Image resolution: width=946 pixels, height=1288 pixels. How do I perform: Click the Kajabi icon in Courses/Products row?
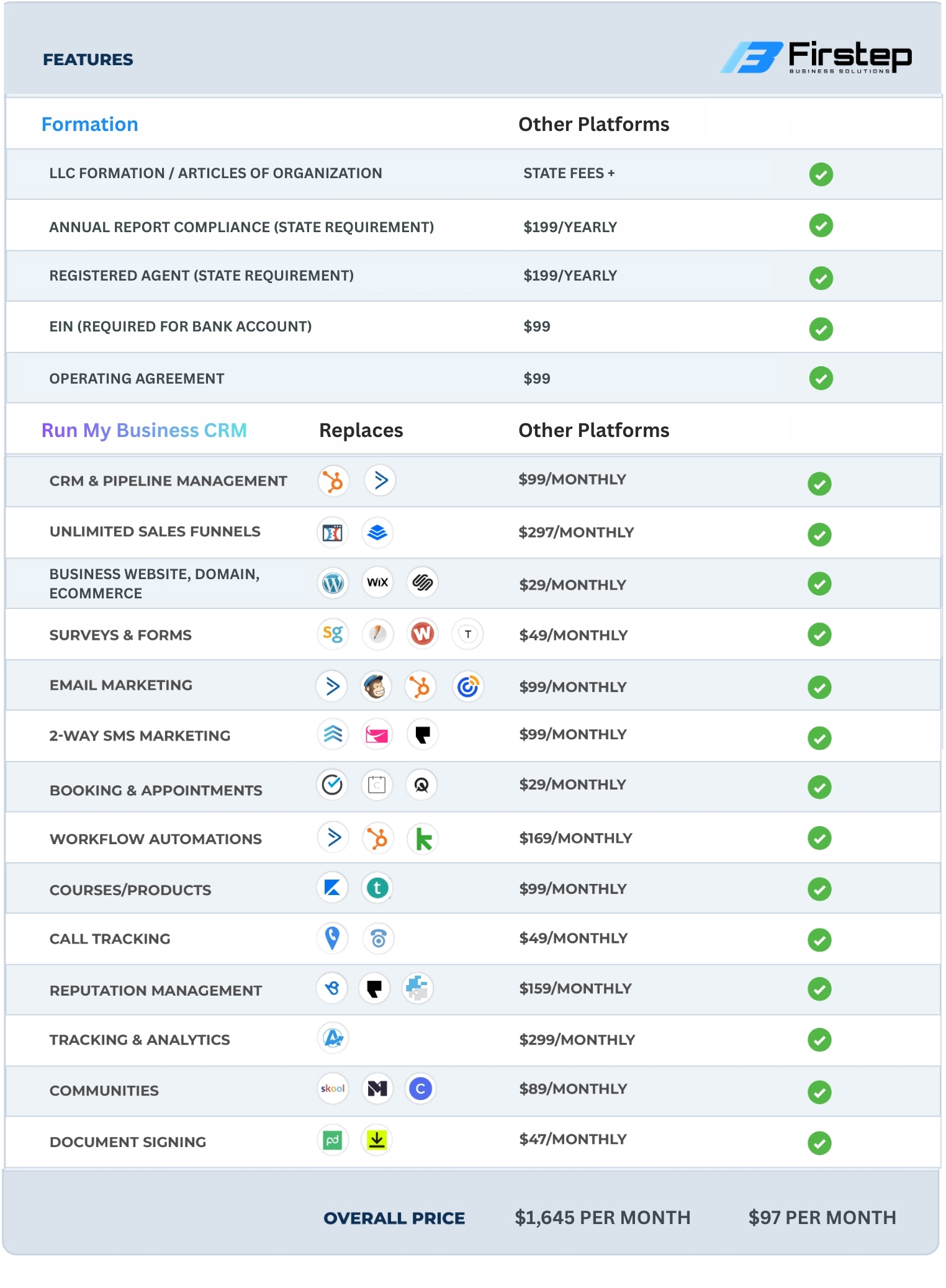(x=333, y=888)
